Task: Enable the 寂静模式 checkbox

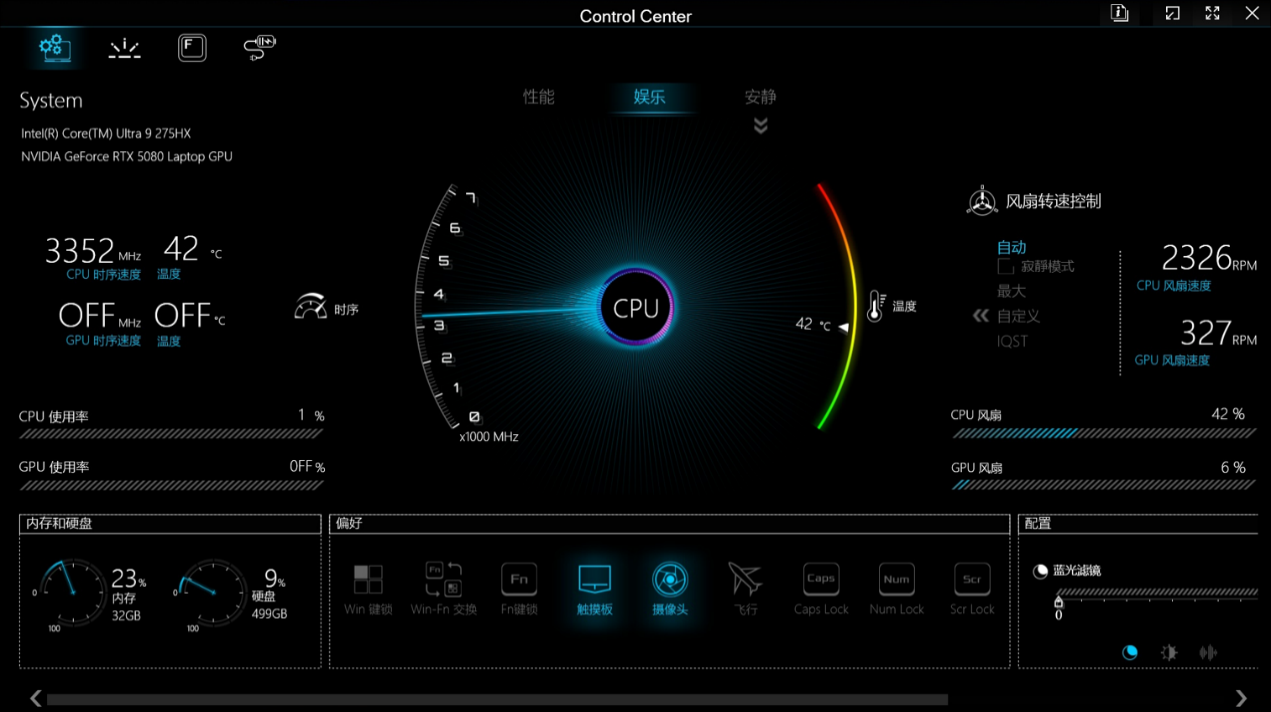Action: pyautogui.click(x=1006, y=267)
